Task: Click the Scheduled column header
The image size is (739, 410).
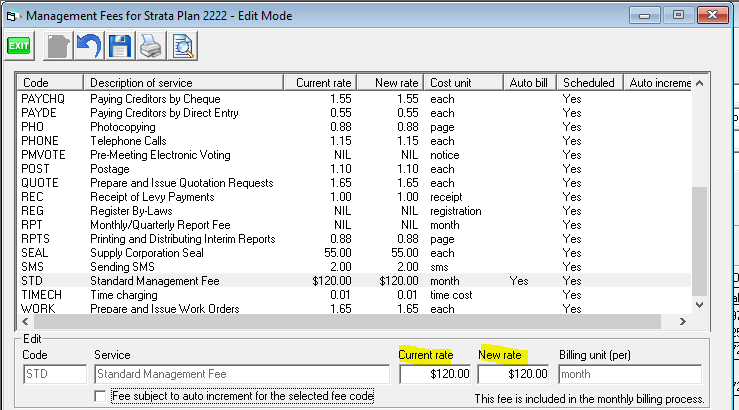Action: click(x=590, y=82)
